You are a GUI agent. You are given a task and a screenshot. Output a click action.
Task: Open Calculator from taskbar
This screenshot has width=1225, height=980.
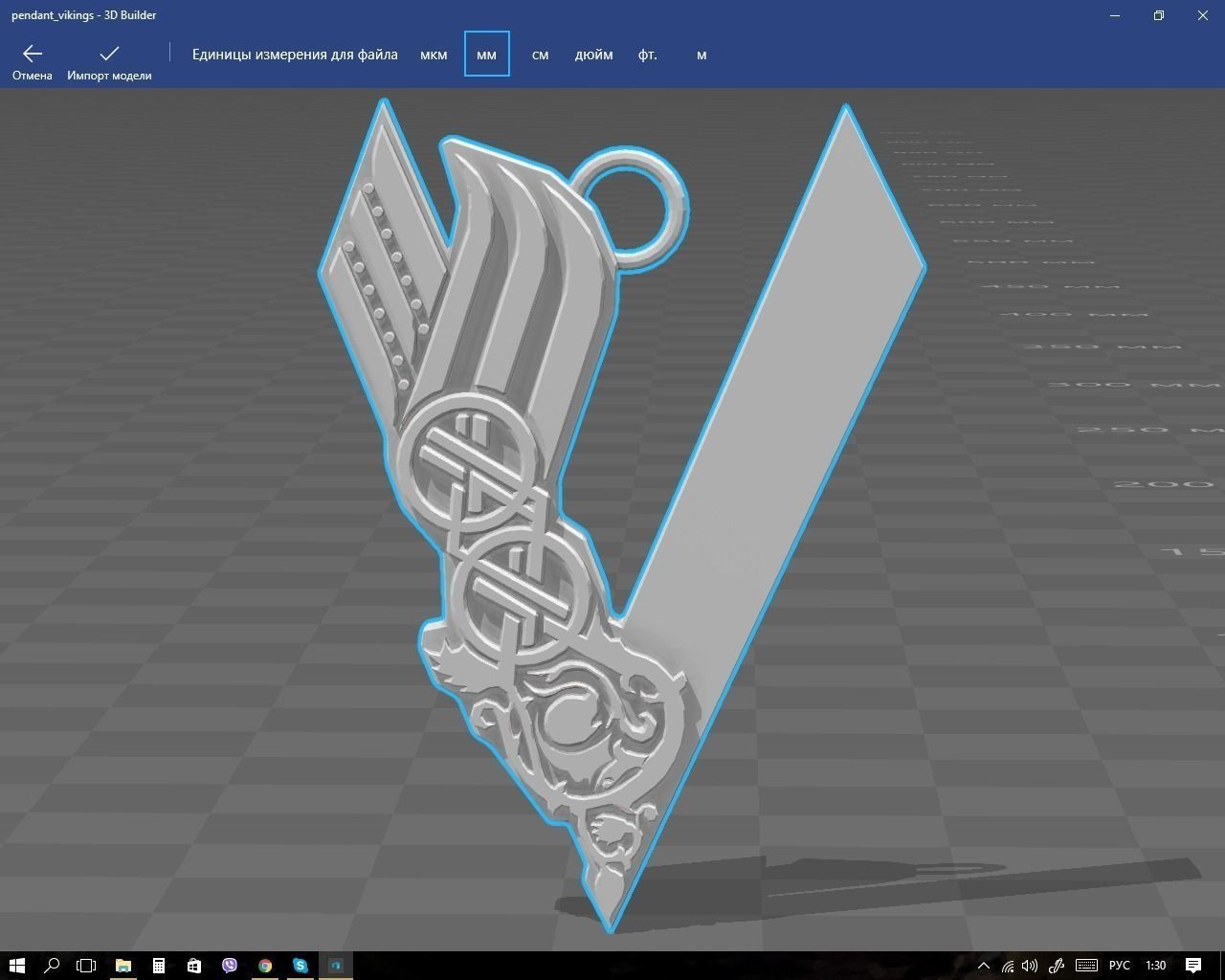159,966
